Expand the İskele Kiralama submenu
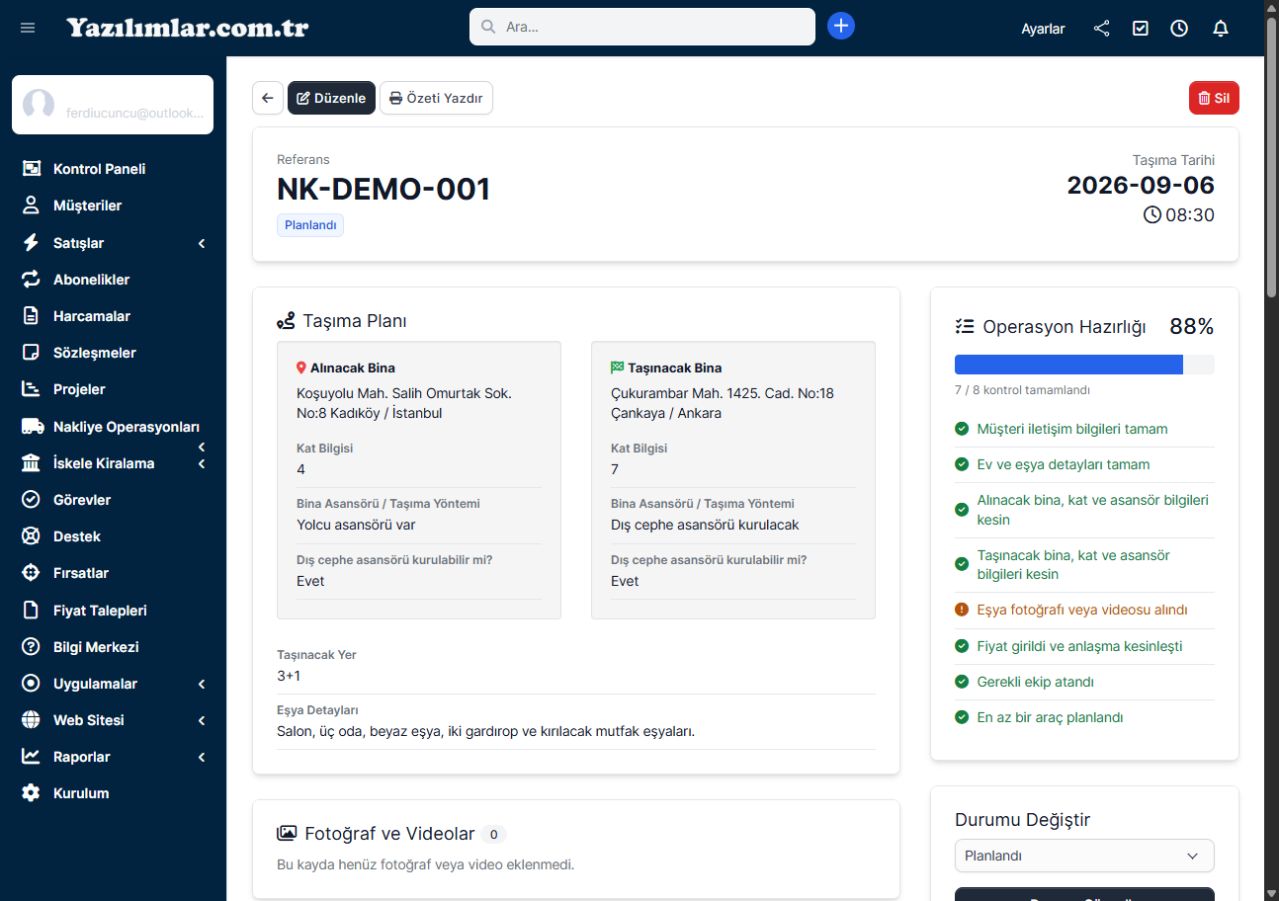1279x901 pixels. tap(201, 464)
